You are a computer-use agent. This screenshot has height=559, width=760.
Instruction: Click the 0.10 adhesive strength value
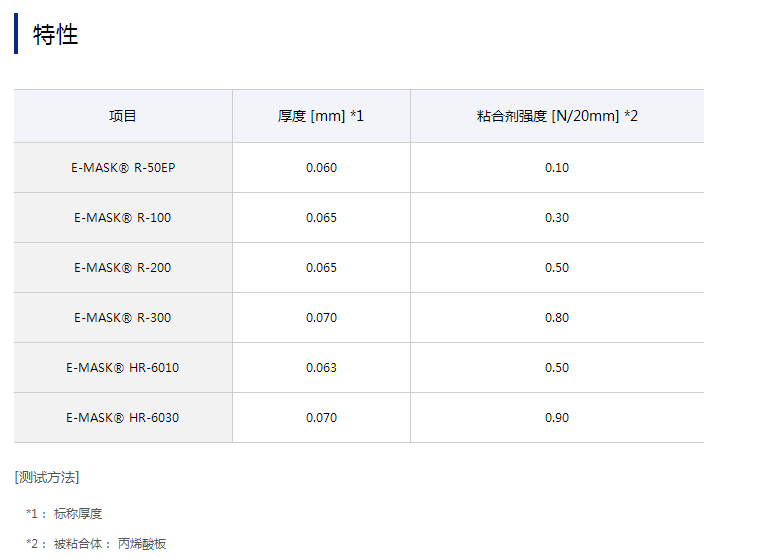click(x=557, y=167)
